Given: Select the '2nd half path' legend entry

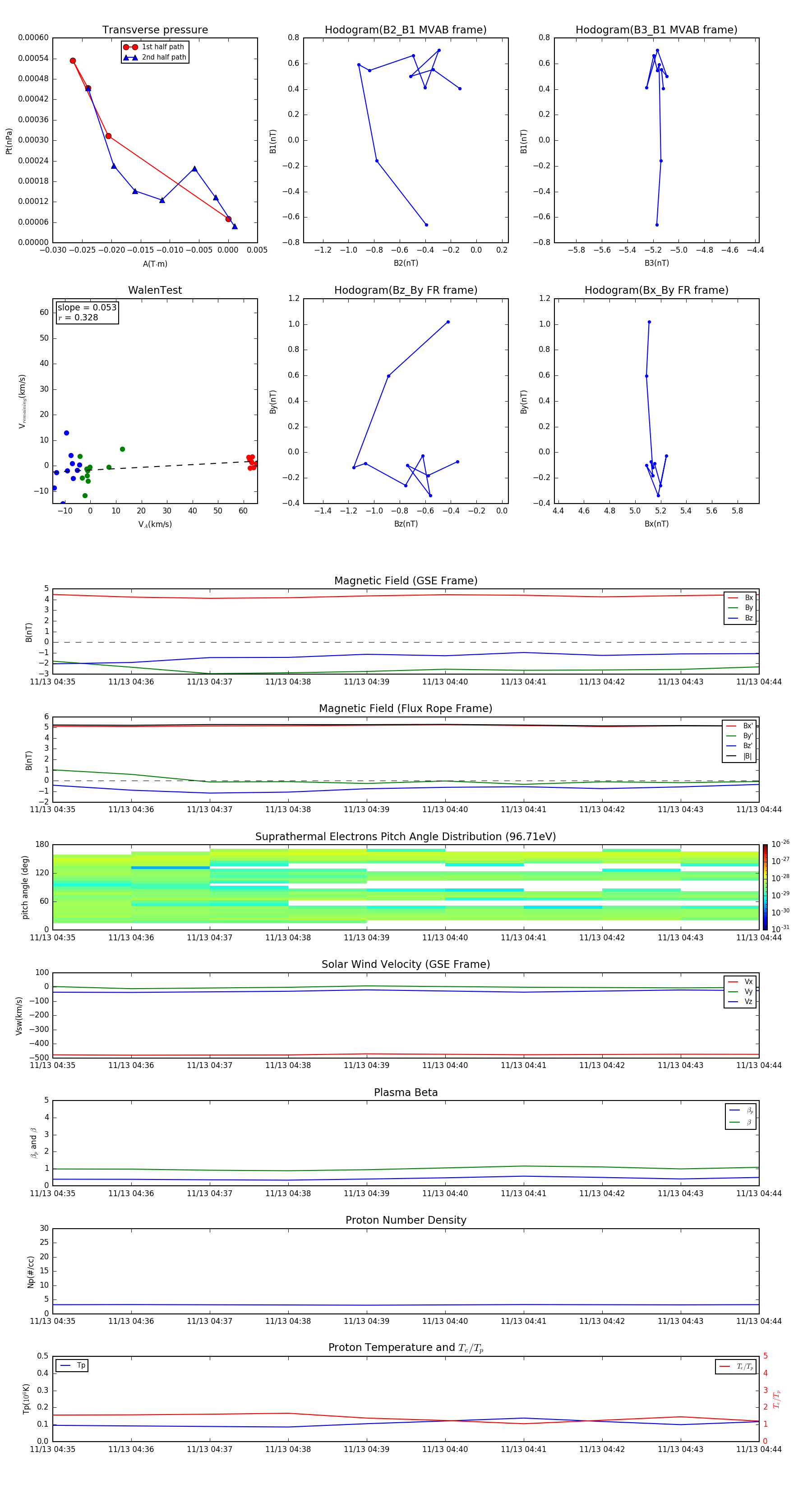Looking at the screenshot, I should pyautogui.click(x=155, y=57).
